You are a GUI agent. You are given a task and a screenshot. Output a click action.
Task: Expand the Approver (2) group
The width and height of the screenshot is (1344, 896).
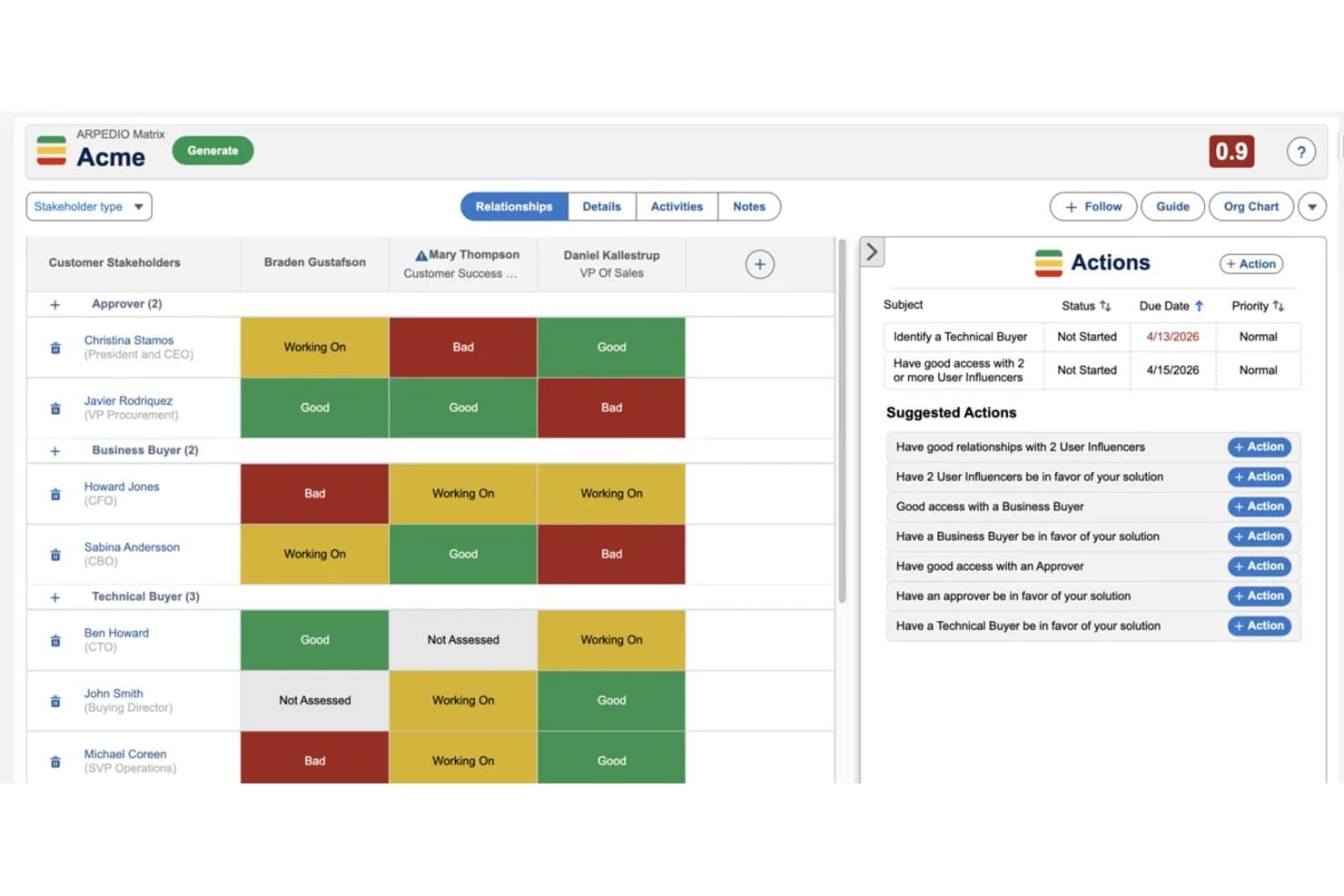(x=55, y=305)
